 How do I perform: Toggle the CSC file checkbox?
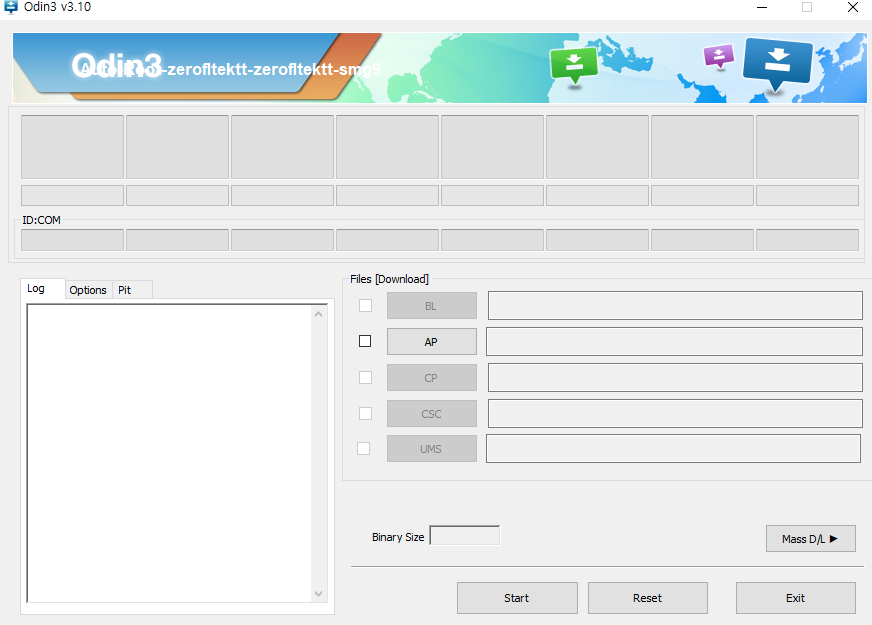coord(365,413)
